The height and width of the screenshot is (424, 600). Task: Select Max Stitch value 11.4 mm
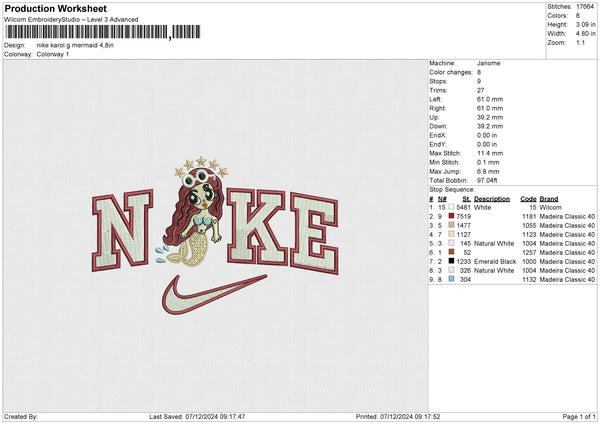click(490, 153)
